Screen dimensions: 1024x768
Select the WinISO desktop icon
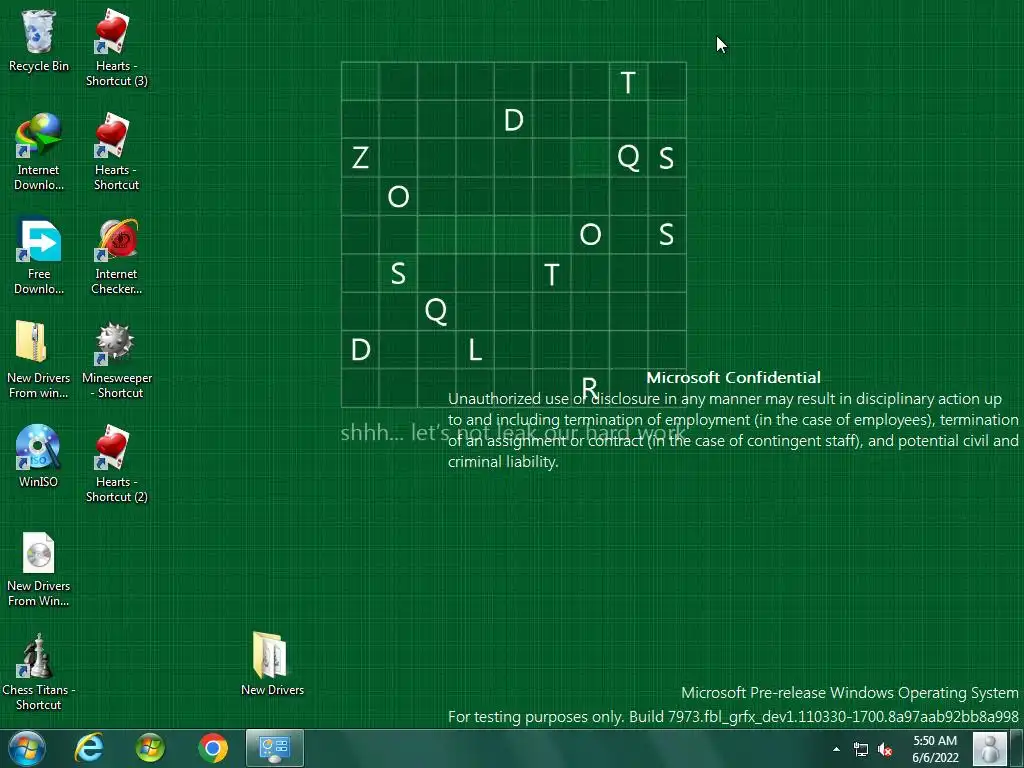point(39,456)
